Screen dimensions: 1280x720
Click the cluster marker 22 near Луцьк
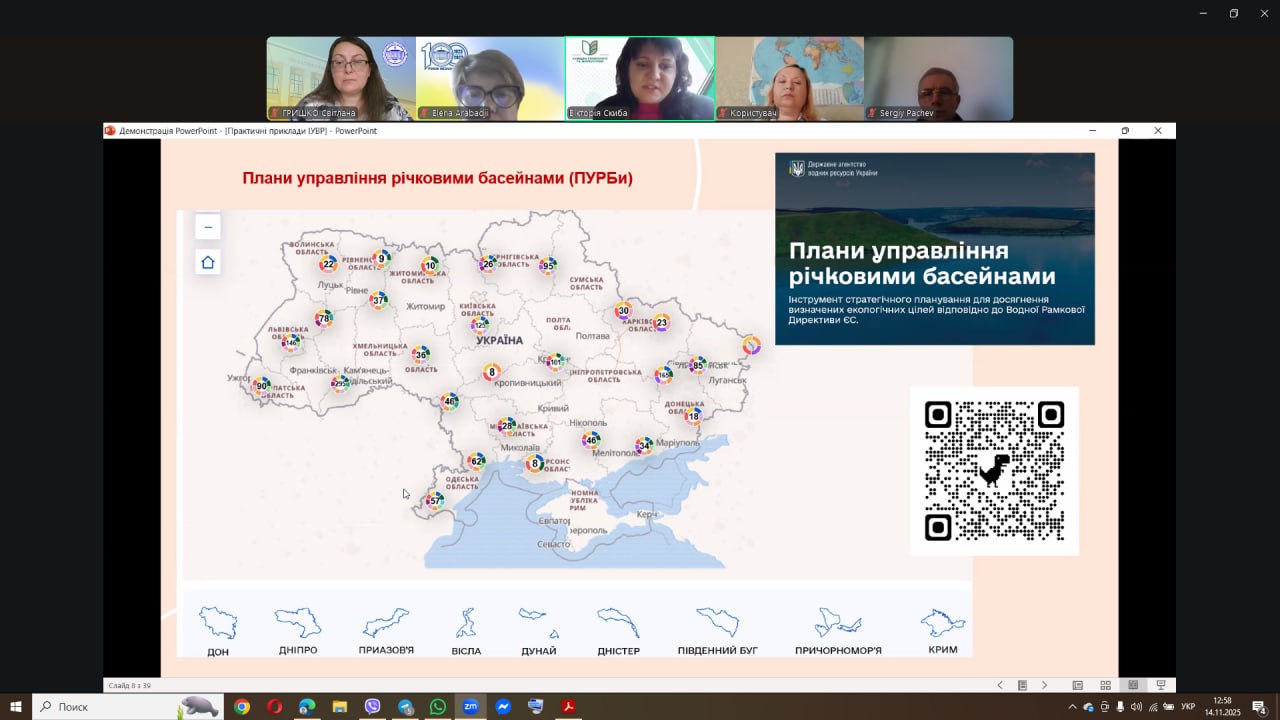(328, 264)
